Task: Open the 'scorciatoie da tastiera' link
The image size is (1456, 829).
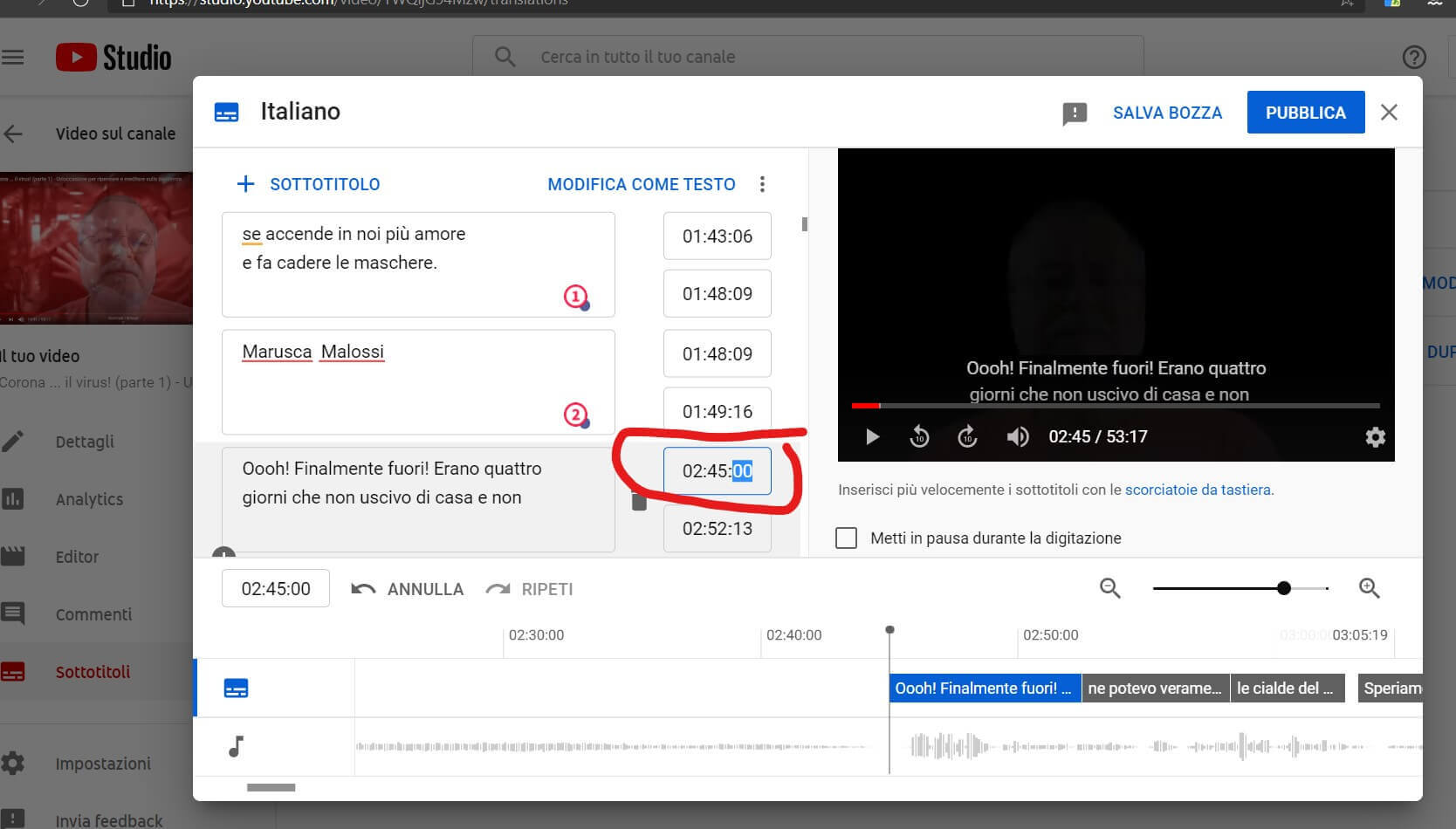Action: pos(1197,490)
